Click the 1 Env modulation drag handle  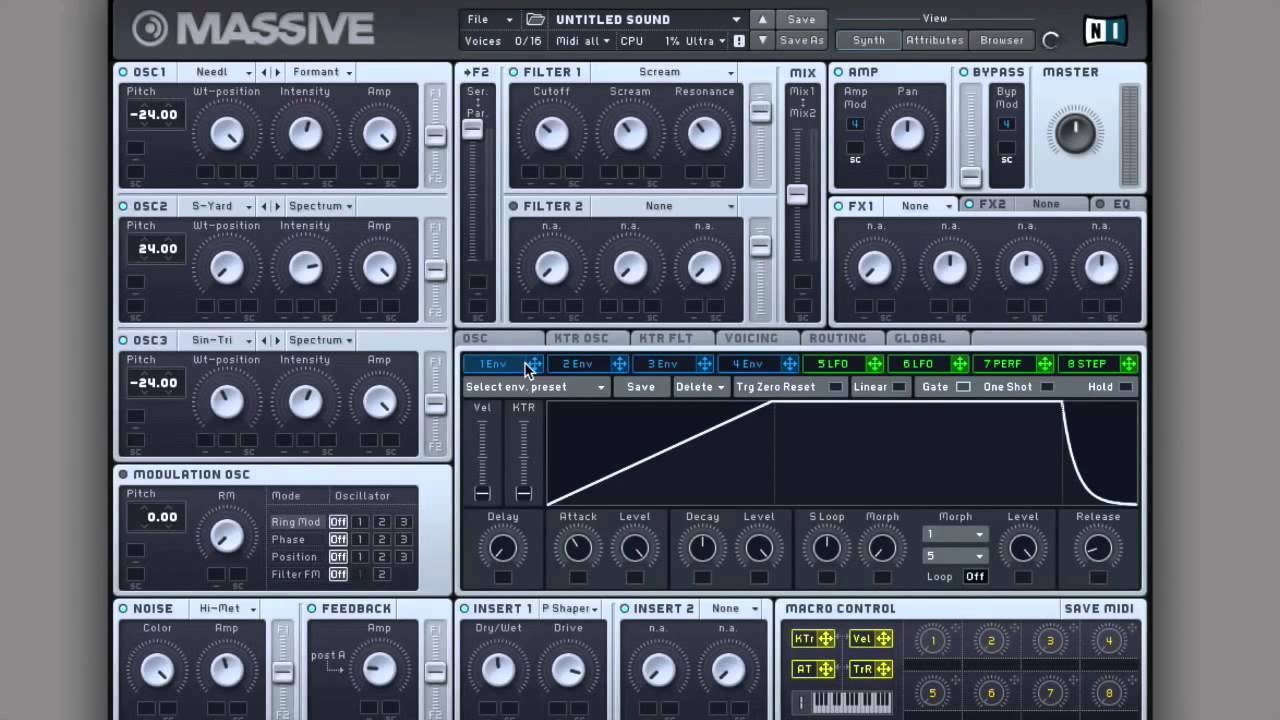[x=535, y=364]
